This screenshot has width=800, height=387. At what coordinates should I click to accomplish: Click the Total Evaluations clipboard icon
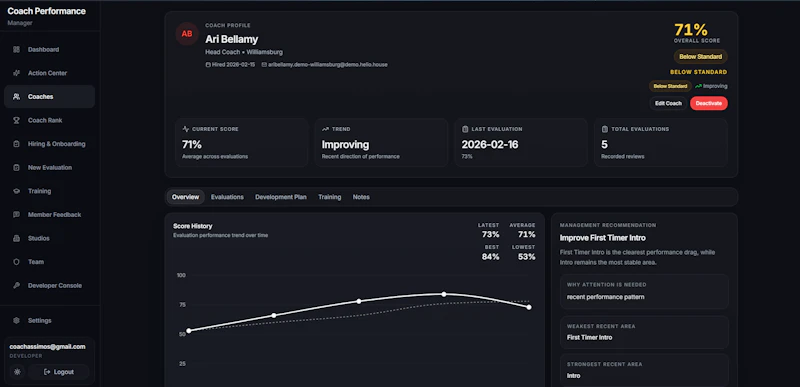pyautogui.click(x=605, y=129)
